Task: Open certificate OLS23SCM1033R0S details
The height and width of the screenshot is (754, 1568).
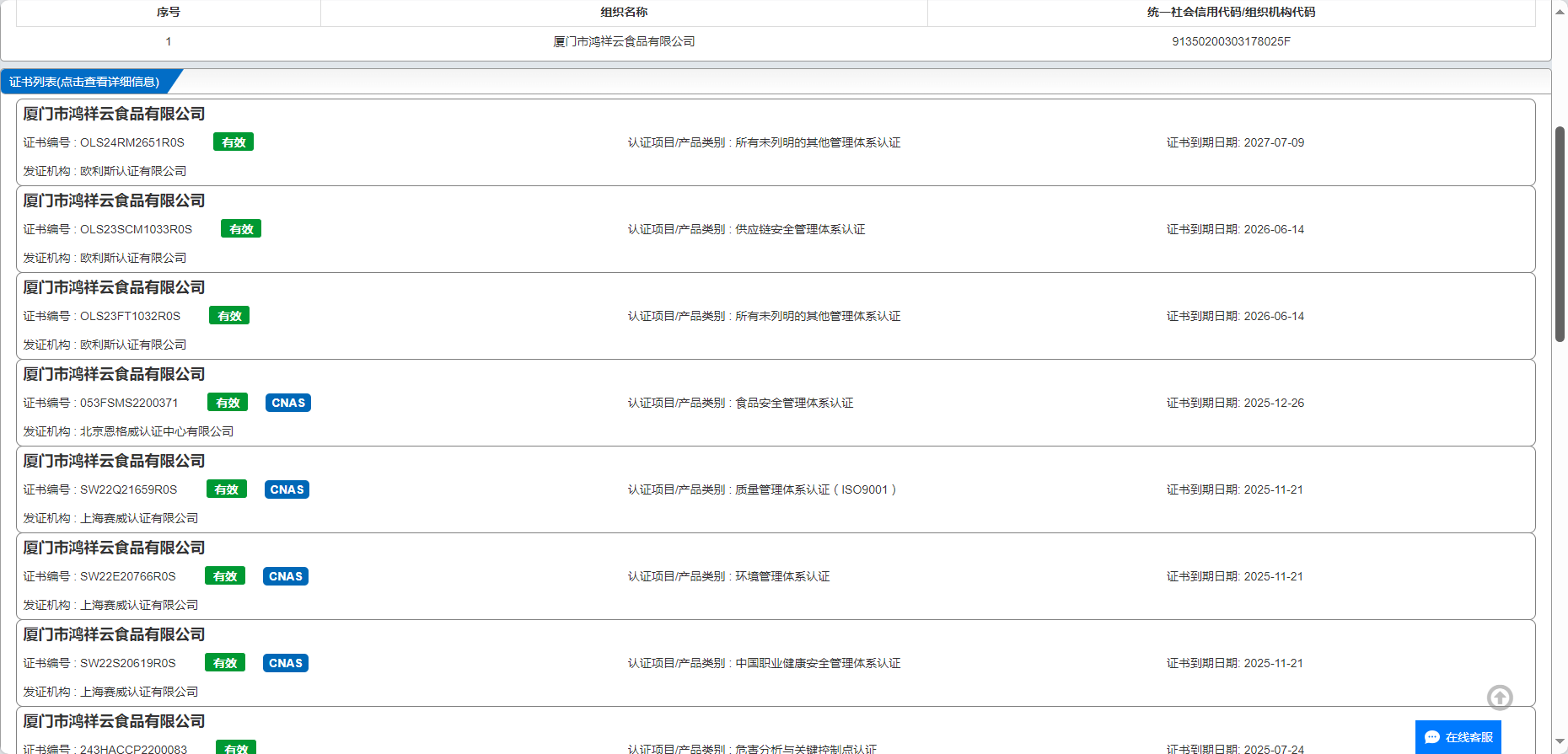Action: tap(776, 229)
